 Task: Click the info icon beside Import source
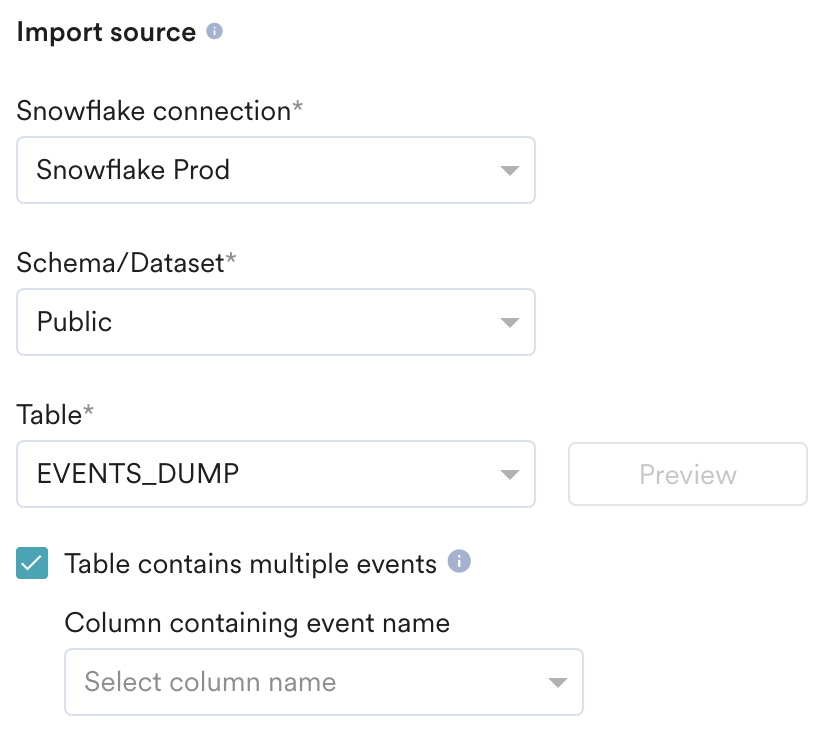(214, 32)
